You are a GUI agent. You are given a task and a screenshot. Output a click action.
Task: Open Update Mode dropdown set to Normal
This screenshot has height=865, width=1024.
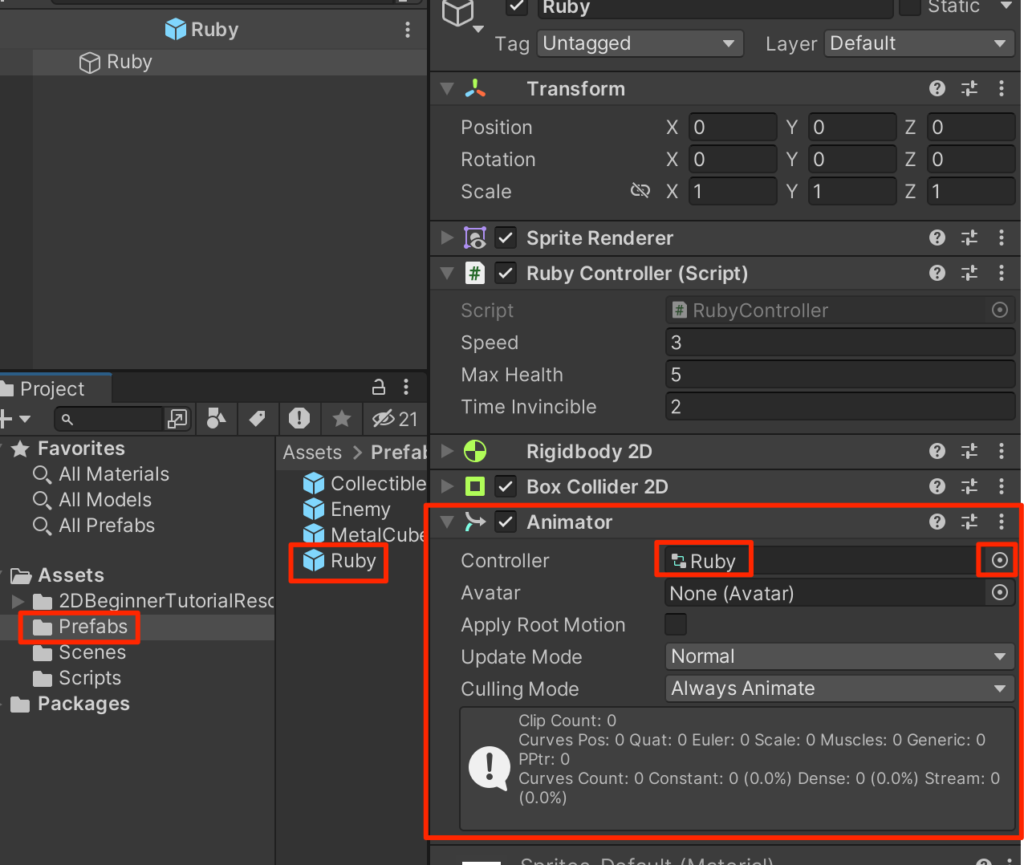pyautogui.click(x=840, y=656)
